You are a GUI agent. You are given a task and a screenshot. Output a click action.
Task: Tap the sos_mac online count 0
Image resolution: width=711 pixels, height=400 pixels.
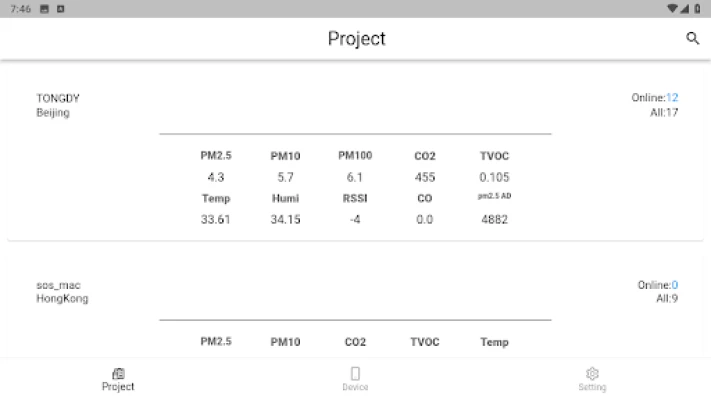tap(675, 285)
